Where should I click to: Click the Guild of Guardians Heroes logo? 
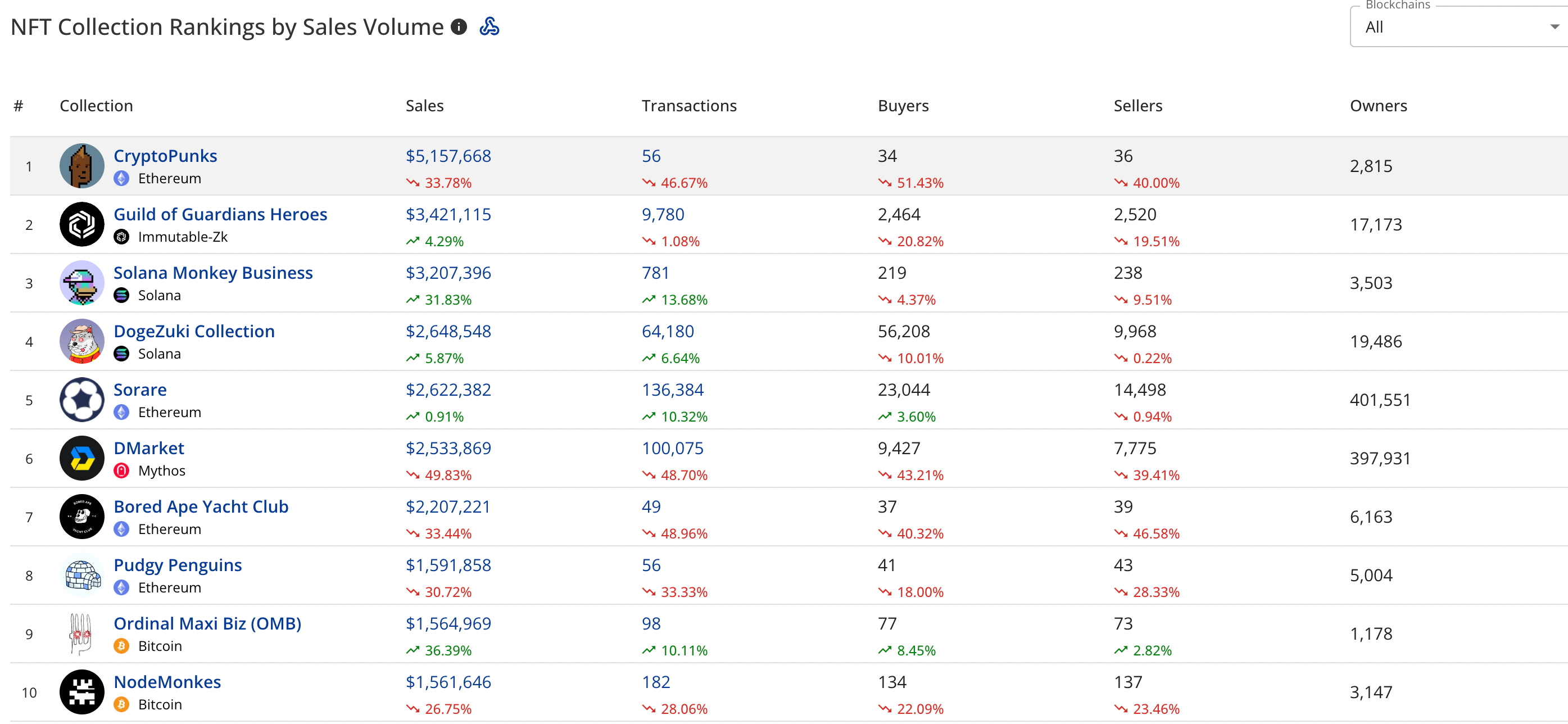pos(81,225)
